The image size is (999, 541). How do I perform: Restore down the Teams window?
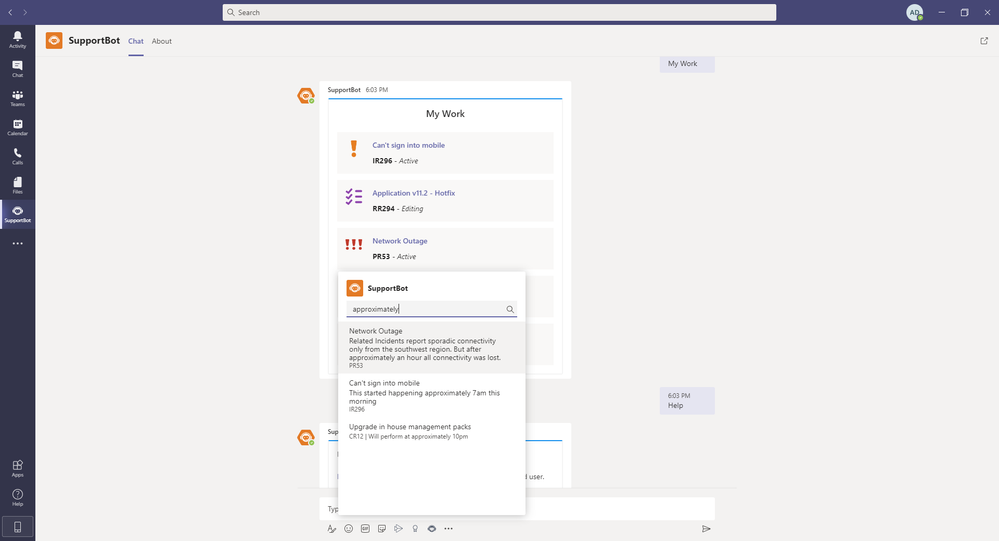click(x=964, y=12)
